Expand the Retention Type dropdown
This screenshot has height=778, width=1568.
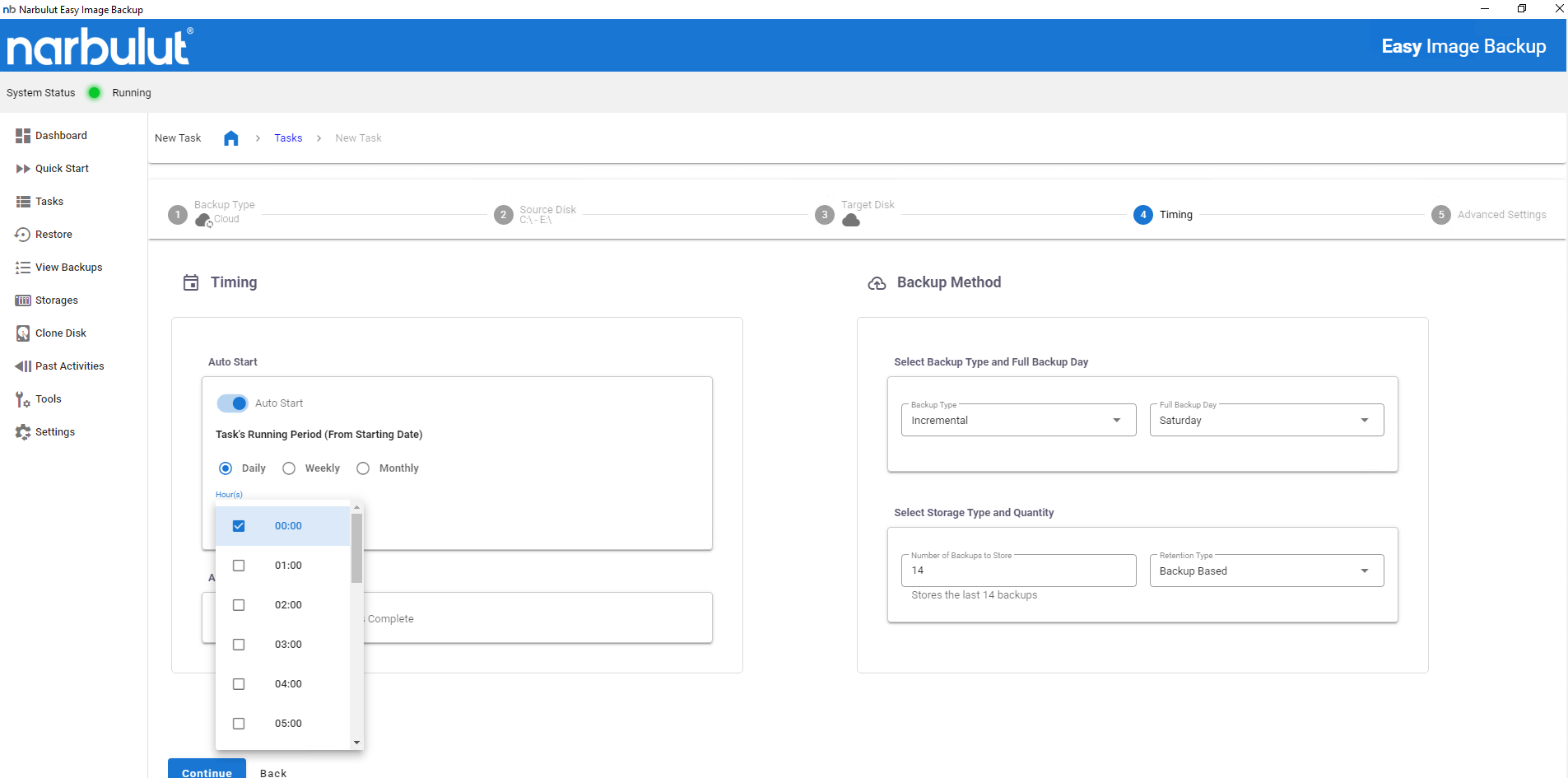click(x=1266, y=571)
